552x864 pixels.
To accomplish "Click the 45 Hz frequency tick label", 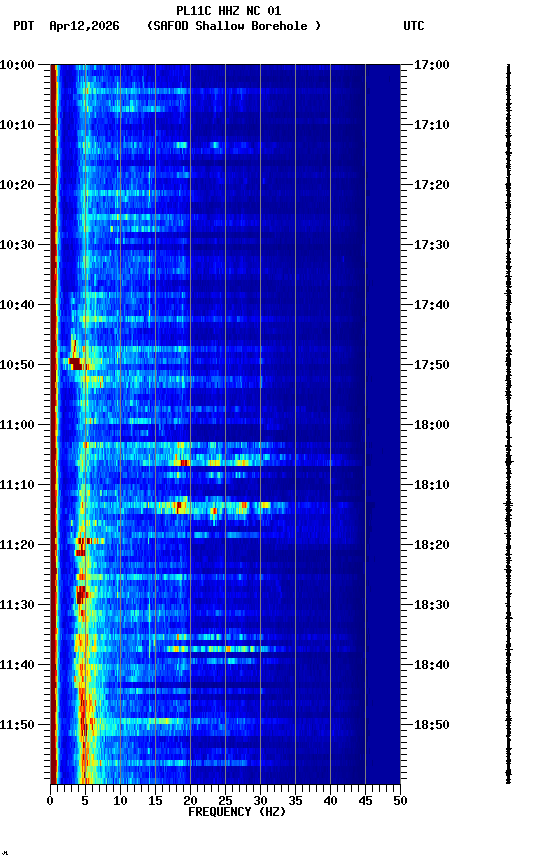I will click(x=365, y=801).
